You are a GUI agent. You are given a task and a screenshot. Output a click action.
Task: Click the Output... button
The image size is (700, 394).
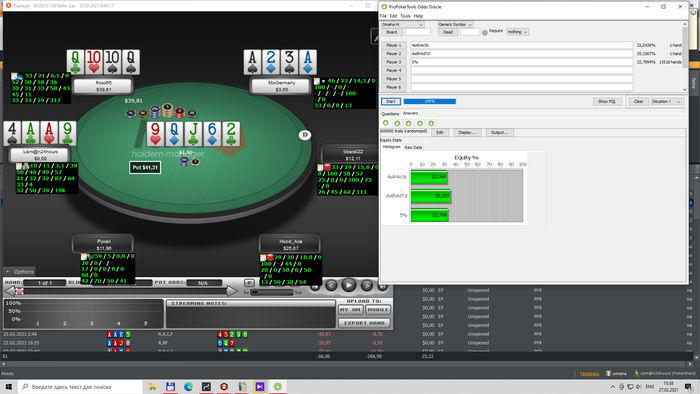pyautogui.click(x=499, y=133)
